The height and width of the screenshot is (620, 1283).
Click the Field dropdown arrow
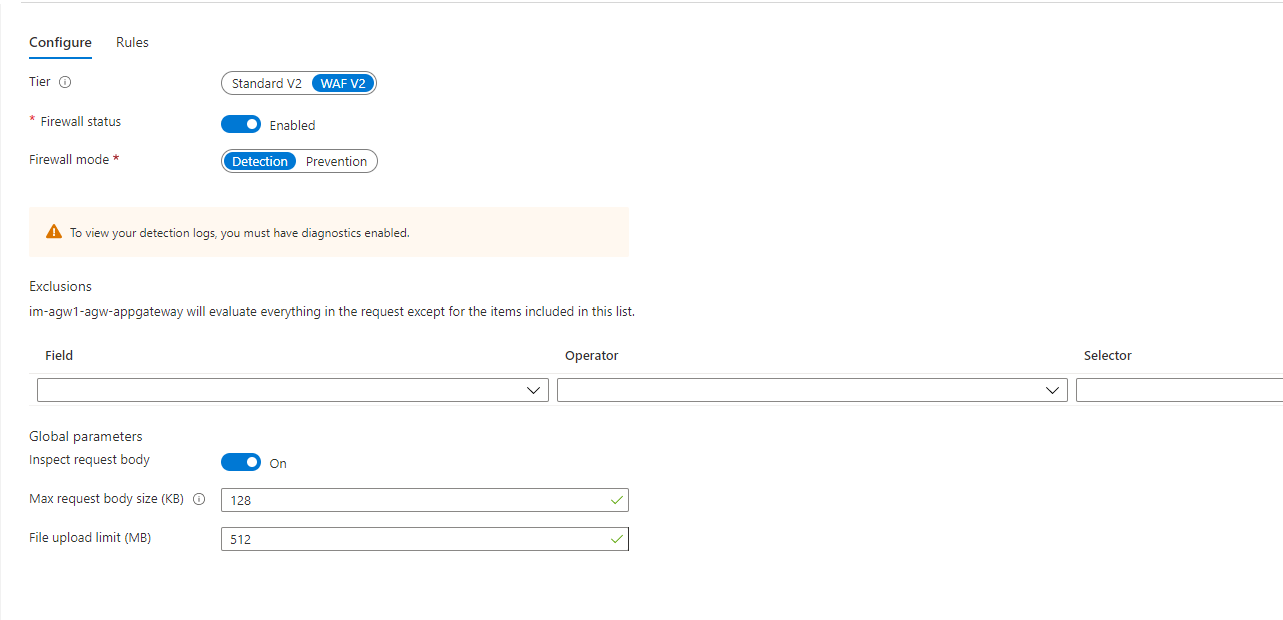click(532, 390)
